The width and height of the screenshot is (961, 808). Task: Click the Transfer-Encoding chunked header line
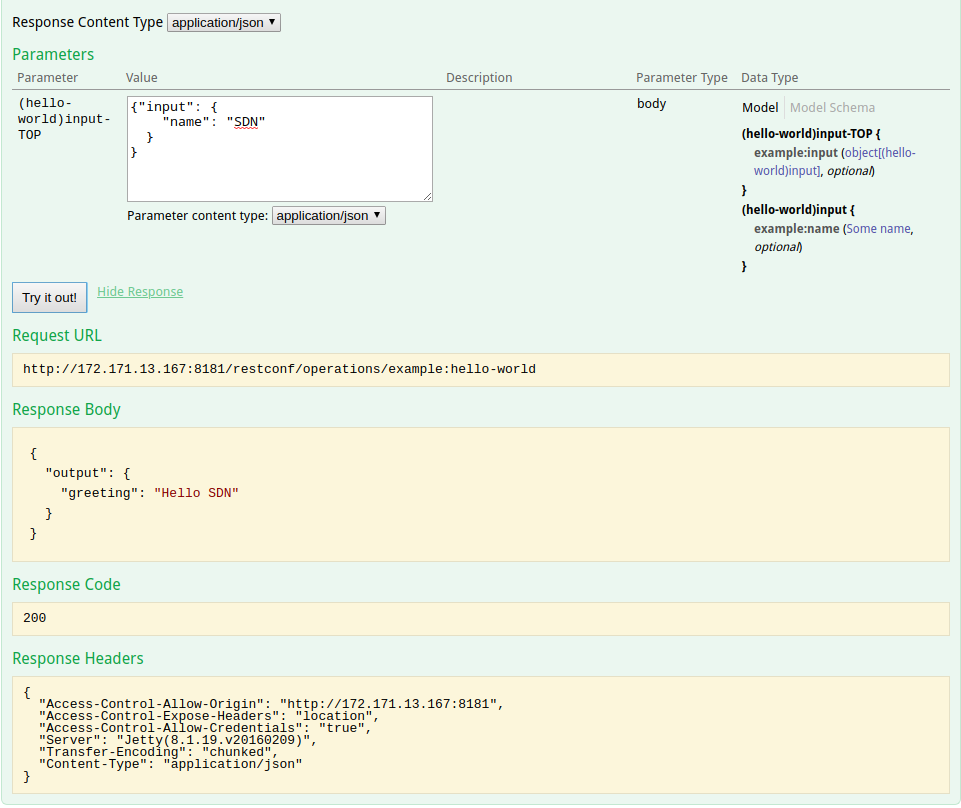pyautogui.click(x=159, y=752)
